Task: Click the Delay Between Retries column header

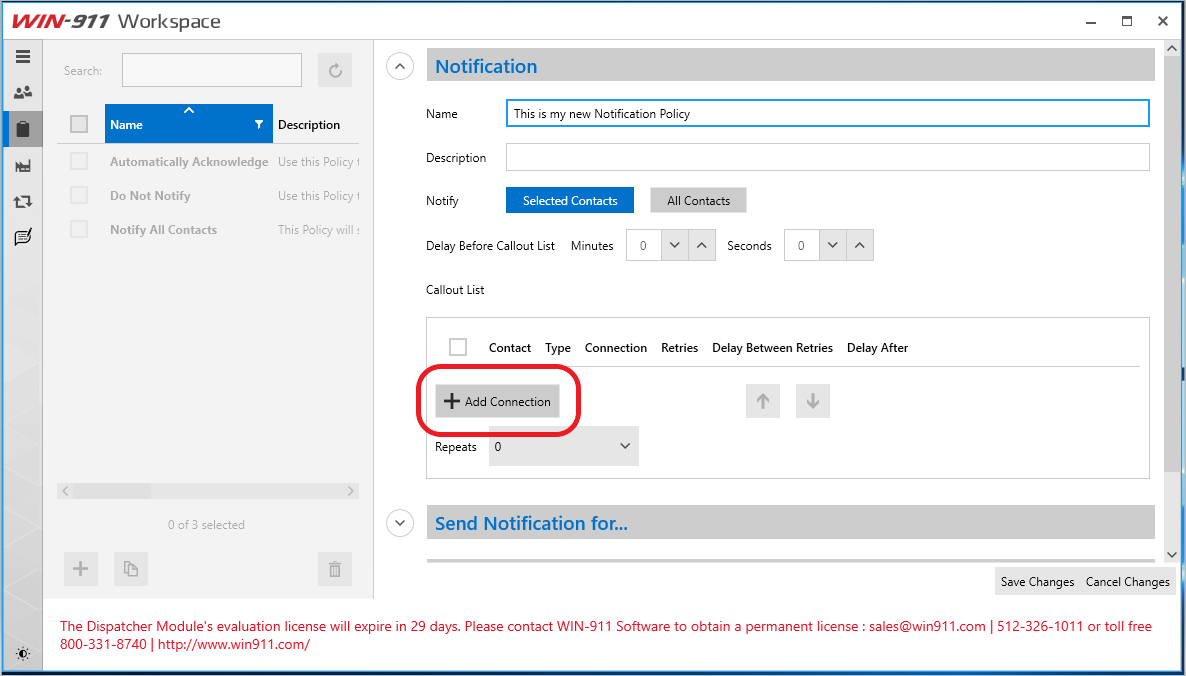Action: tap(772, 348)
